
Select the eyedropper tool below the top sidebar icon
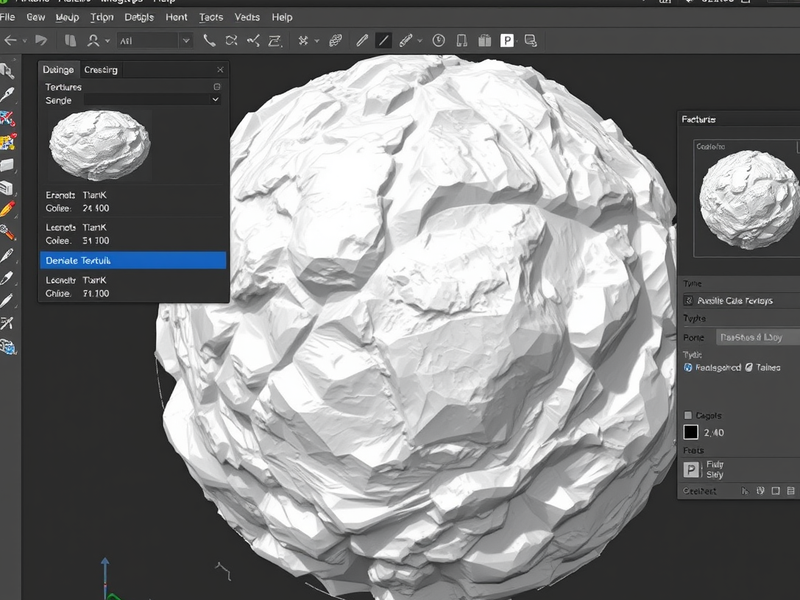pyautogui.click(x=7, y=94)
